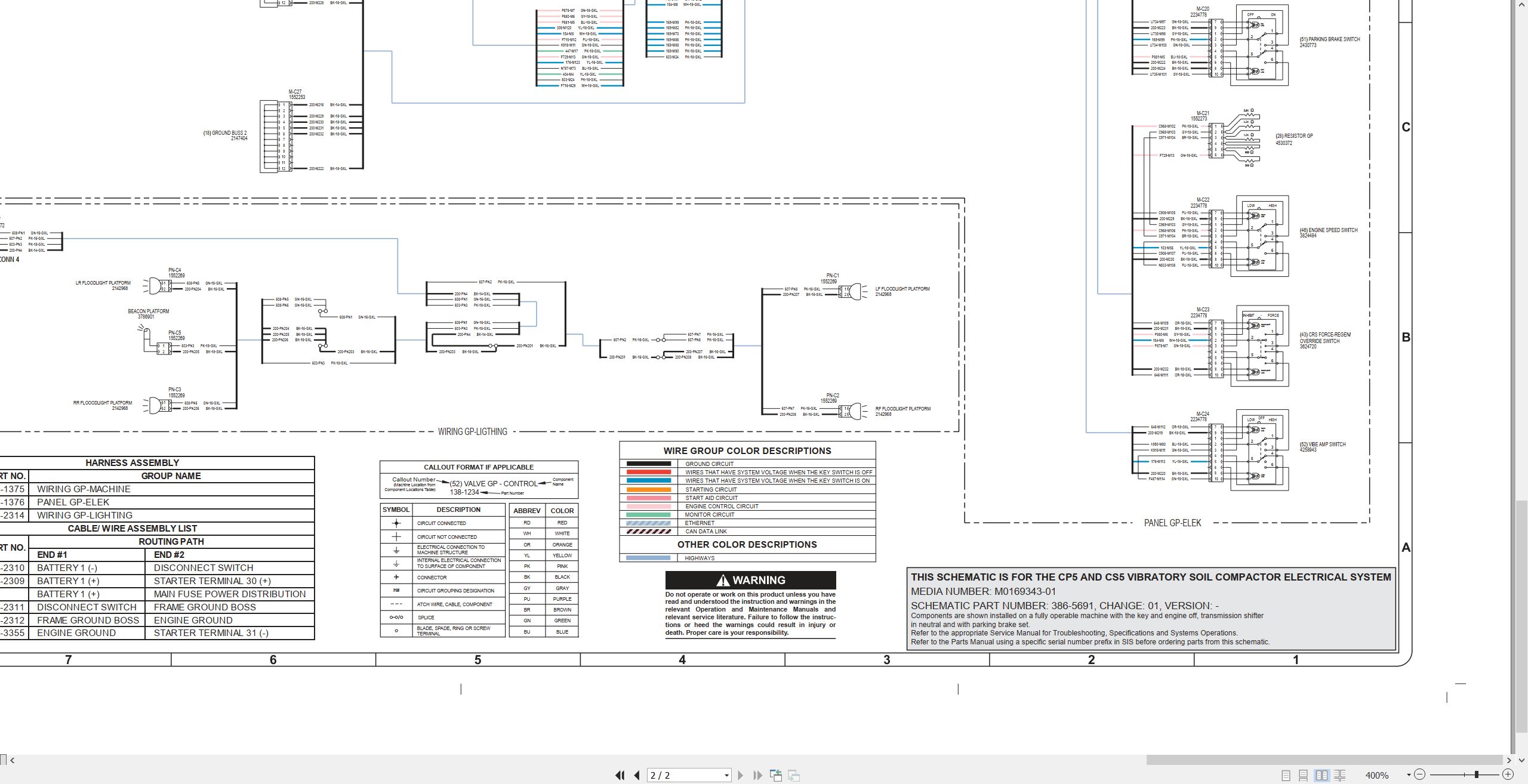Go to the first page
The height and width of the screenshot is (784, 1528).
(620, 775)
